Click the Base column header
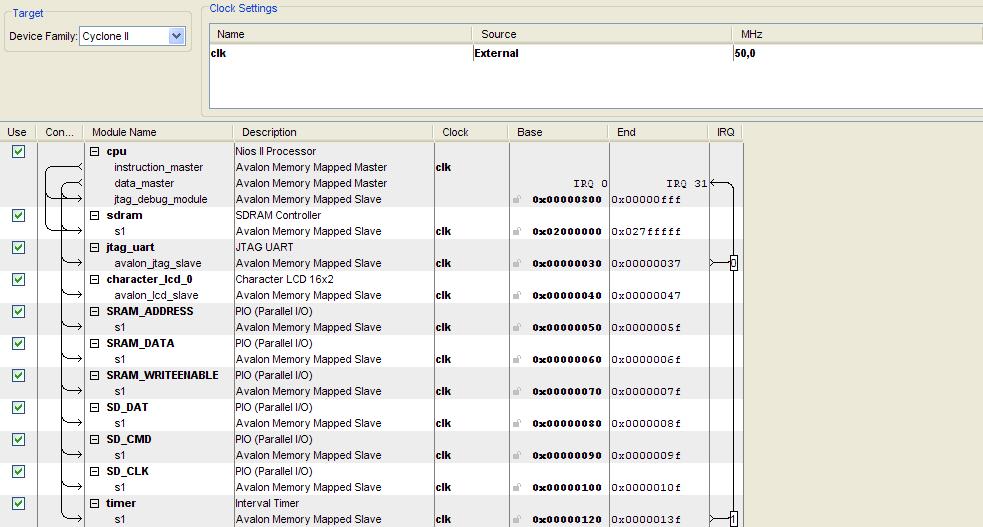The image size is (983, 527). [558, 132]
